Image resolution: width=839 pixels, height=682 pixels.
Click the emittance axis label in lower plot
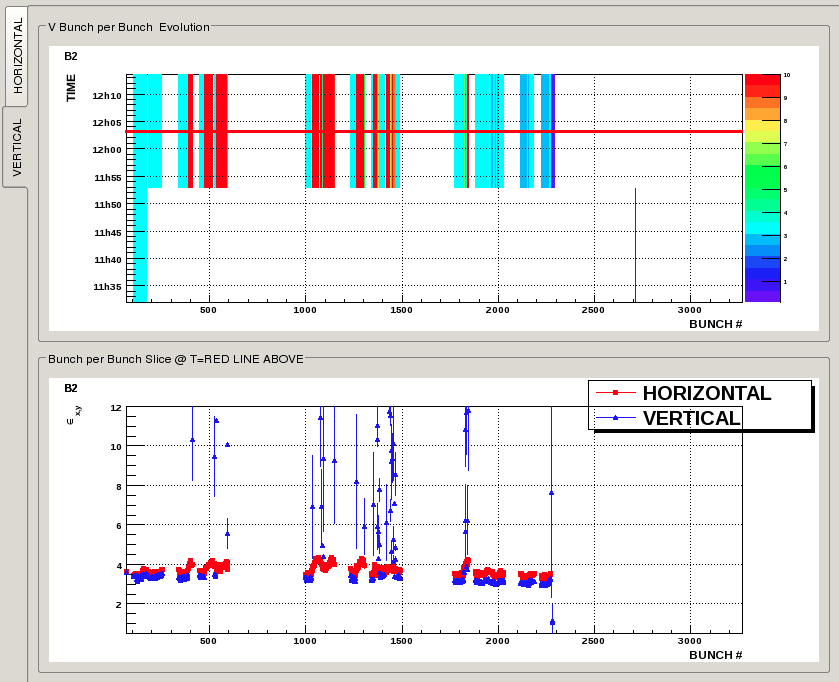pyautogui.click(x=73, y=415)
